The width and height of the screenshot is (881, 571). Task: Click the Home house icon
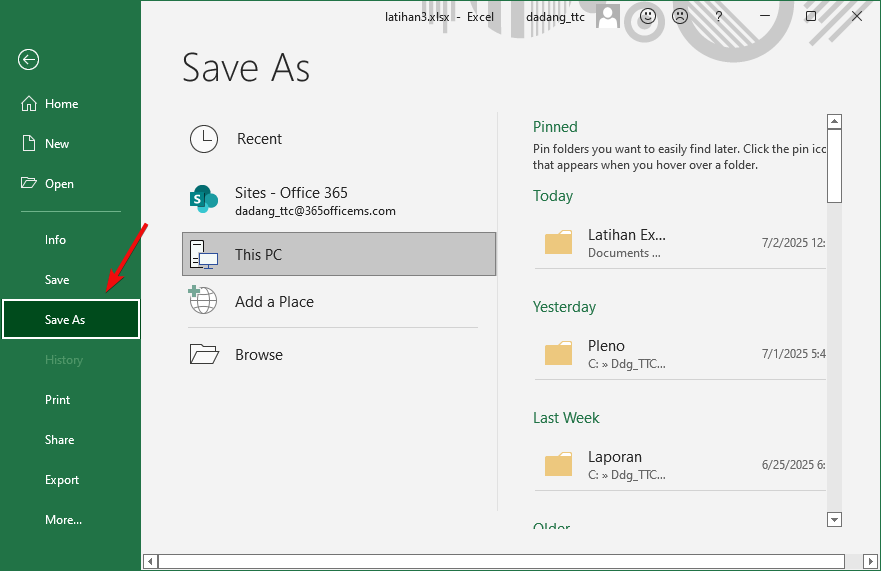click(x=29, y=103)
